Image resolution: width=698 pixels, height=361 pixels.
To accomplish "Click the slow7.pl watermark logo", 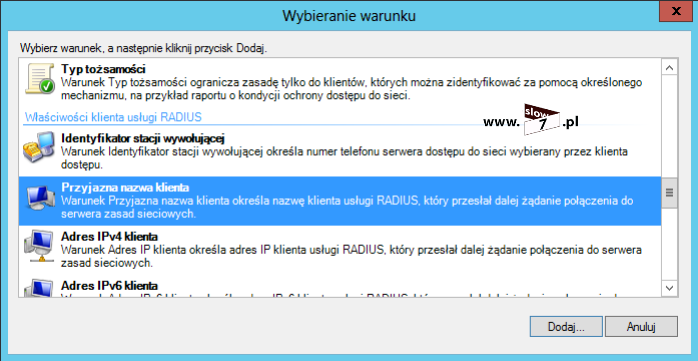I will pos(531,122).
